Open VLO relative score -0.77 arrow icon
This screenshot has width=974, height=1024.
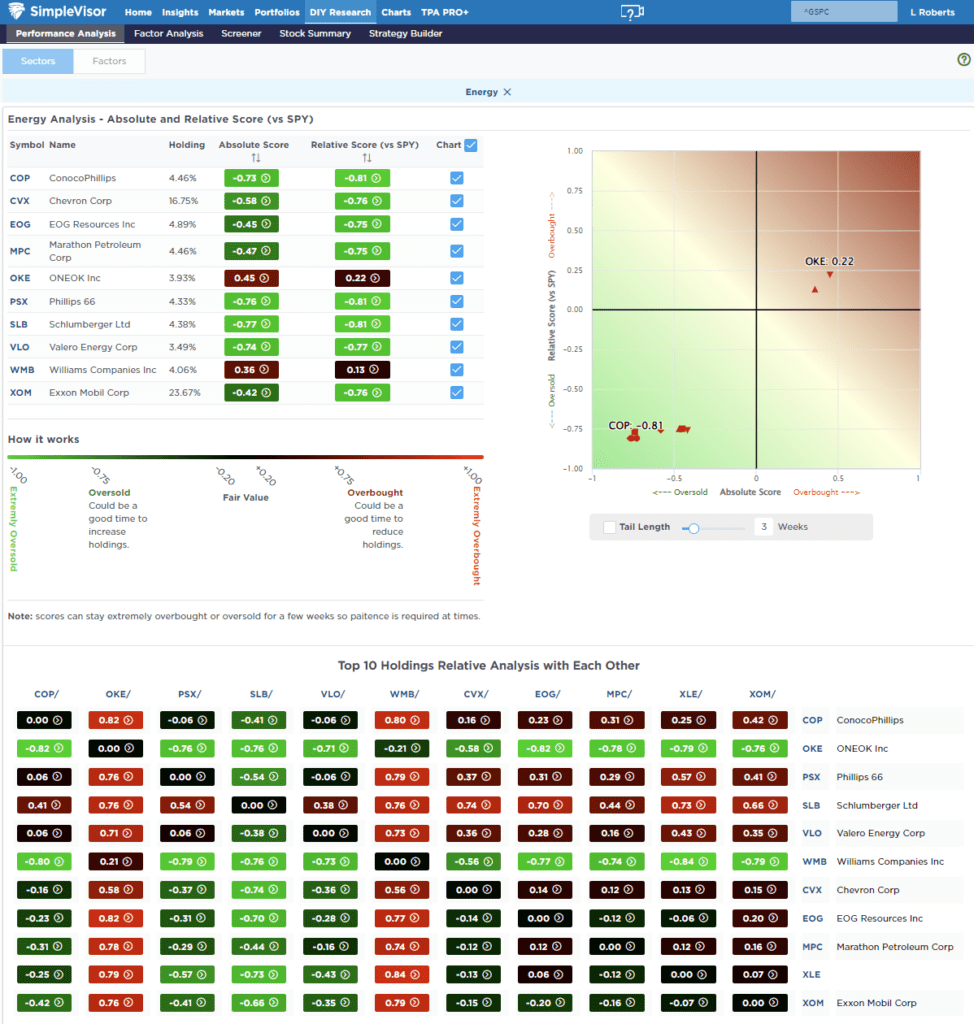376,347
